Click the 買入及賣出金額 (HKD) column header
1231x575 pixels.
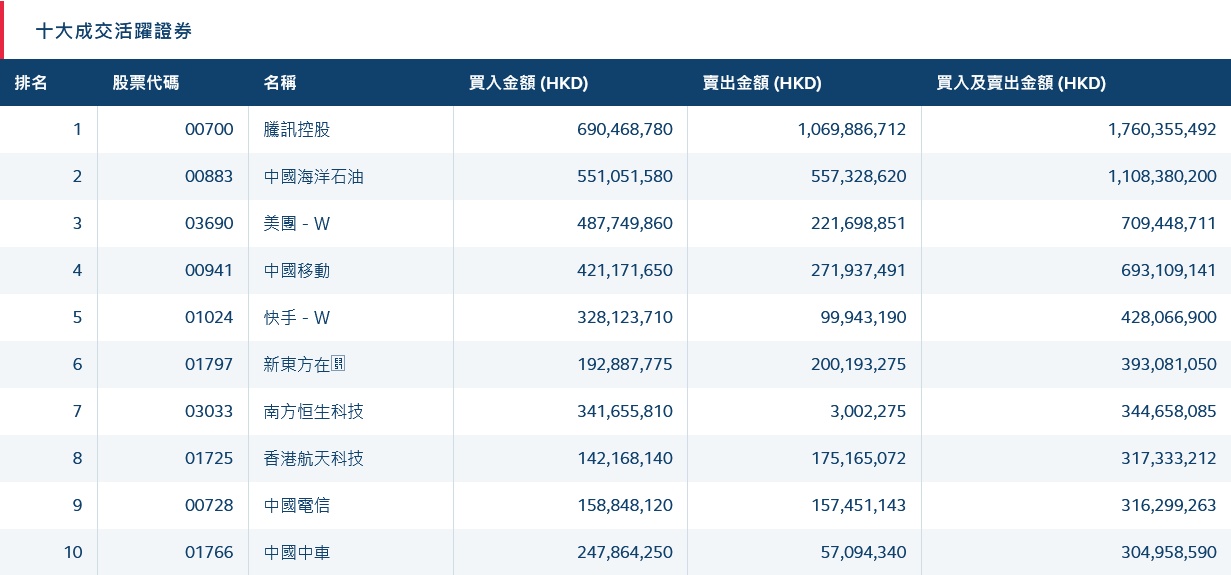pos(1021,83)
